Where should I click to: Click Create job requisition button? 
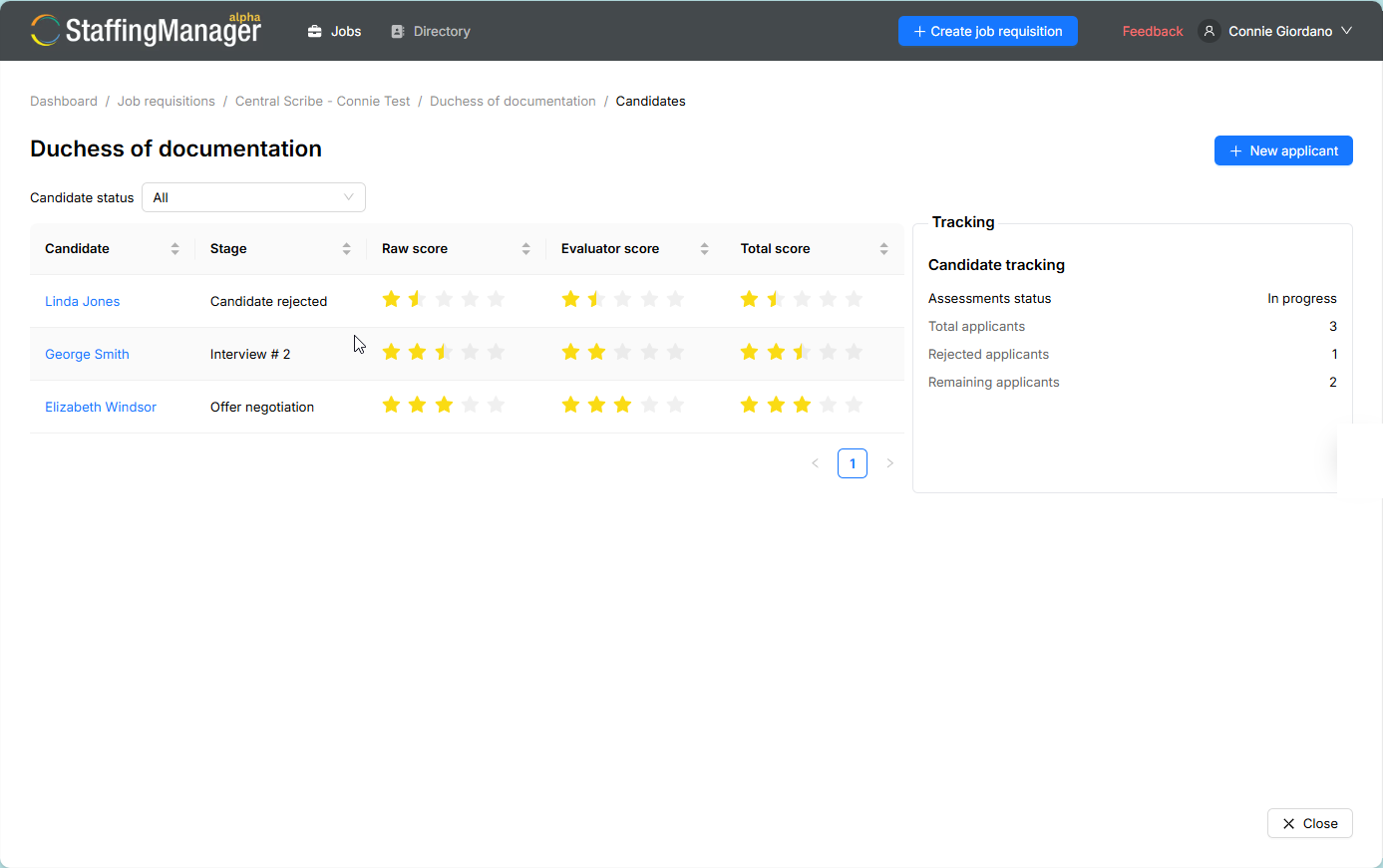(988, 31)
